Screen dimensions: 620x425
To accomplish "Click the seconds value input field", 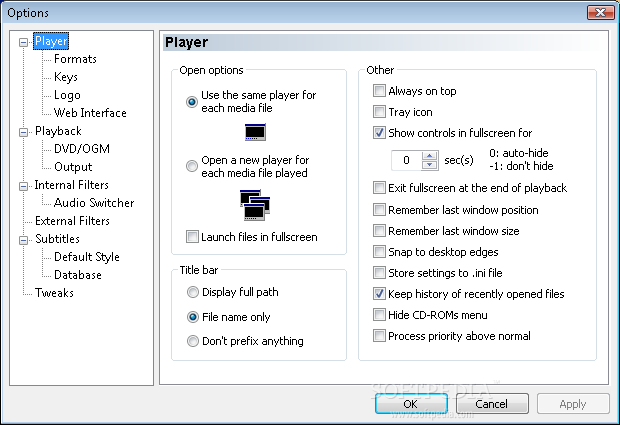I will (x=406, y=160).
